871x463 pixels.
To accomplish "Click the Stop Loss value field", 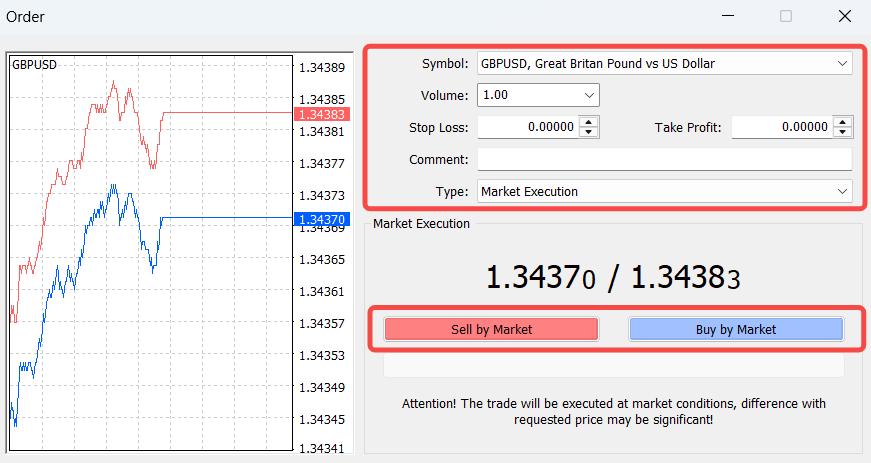I will click(527, 127).
